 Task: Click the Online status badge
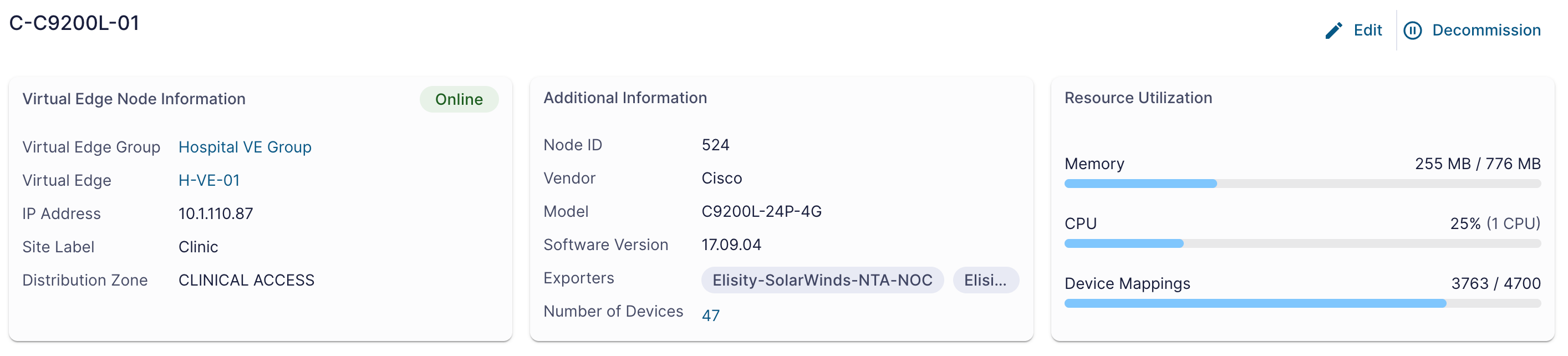(x=459, y=99)
